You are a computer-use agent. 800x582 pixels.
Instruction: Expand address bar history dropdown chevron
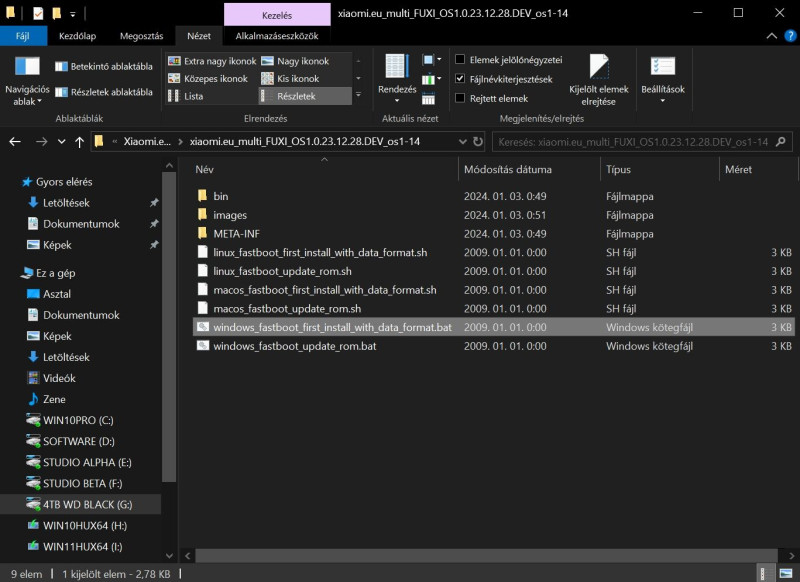click(462, 142)
